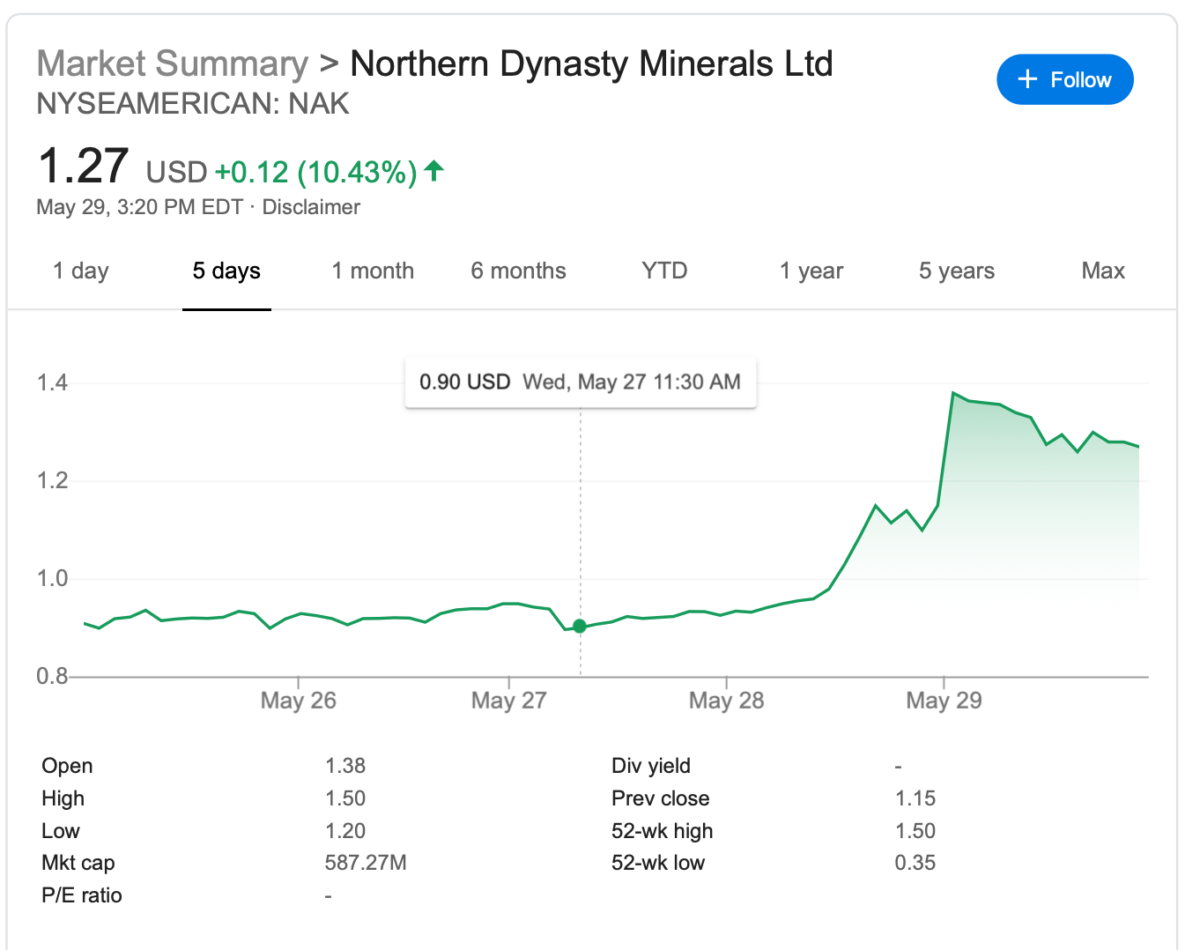Click the Div yield label
Image resolution: width=1200 pixels, height=950 pixels.
[x=651, y=767]
